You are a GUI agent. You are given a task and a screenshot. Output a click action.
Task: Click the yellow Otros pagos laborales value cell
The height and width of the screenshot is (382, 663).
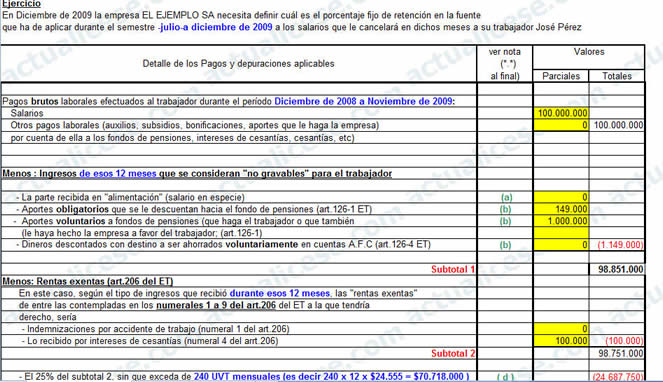click(561, 125)
